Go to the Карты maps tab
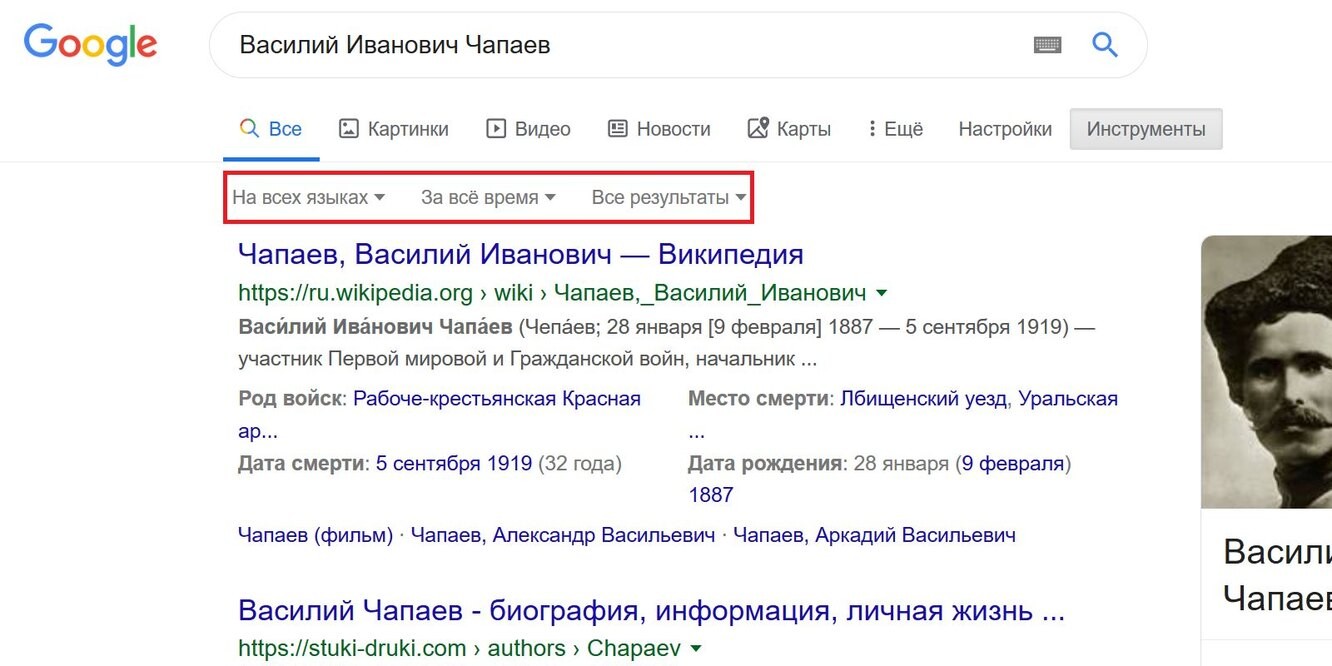 pos(789,129)
